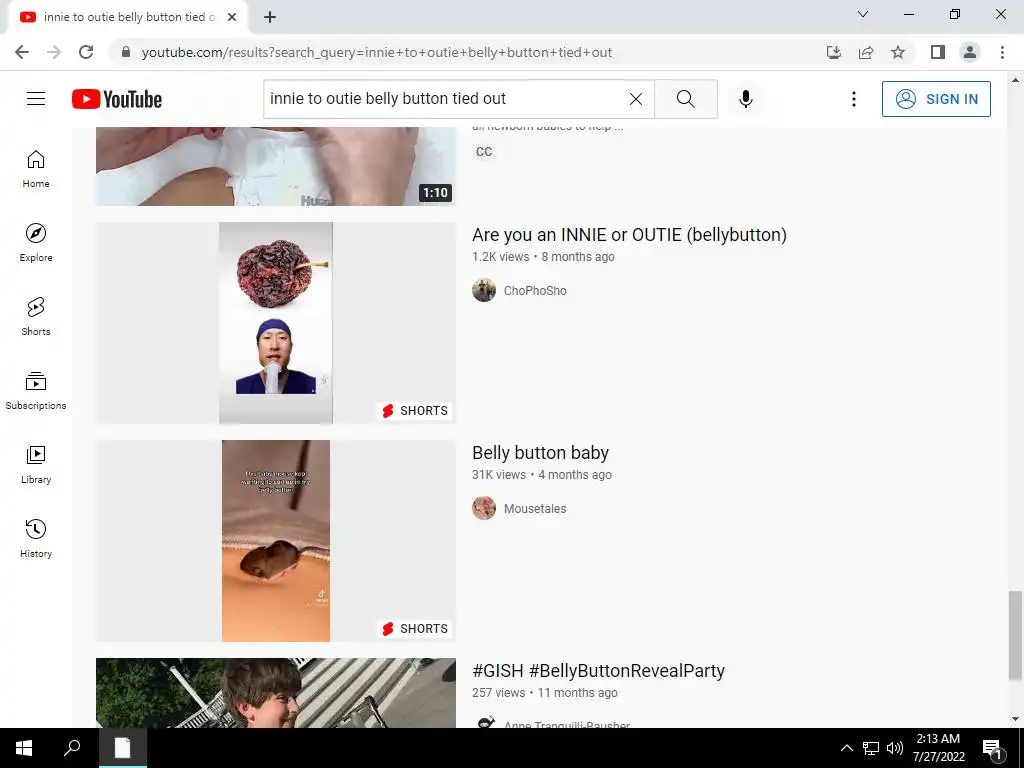The width and height of the screenshot is (1024, 768).
Task: Open Chrome's three-dot menu
Action: click(1002, 52)
